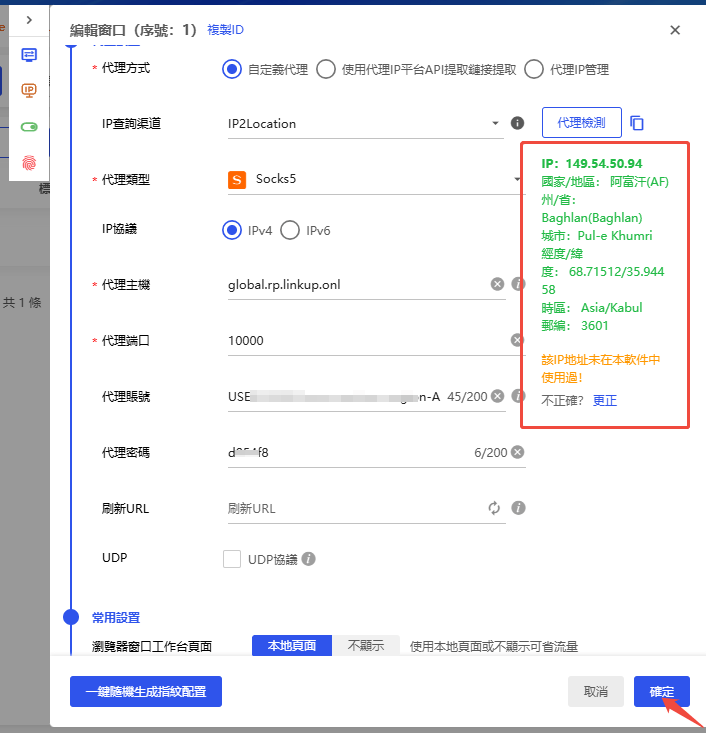Click the refresh icon in 刷新URL row
The image size is (706, 733).
[494, 508]
